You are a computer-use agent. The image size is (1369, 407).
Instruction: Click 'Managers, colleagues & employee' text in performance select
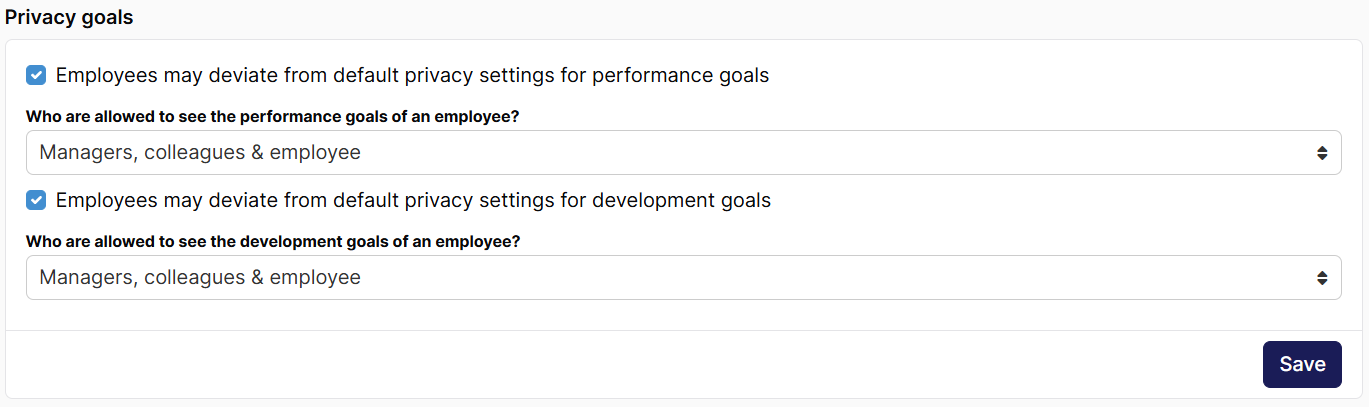click(200, 153)
